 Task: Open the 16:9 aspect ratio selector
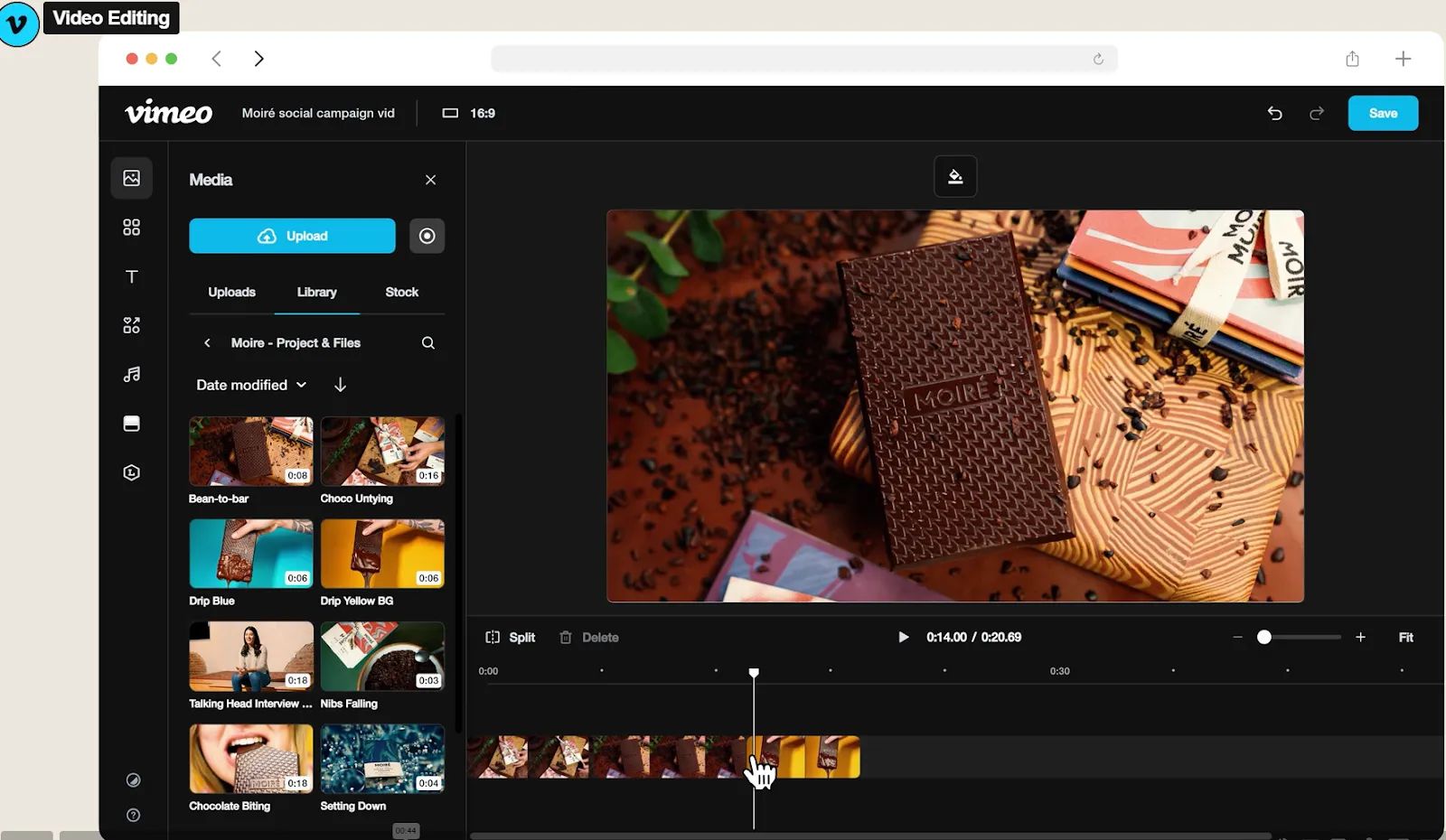coord(469,113)
